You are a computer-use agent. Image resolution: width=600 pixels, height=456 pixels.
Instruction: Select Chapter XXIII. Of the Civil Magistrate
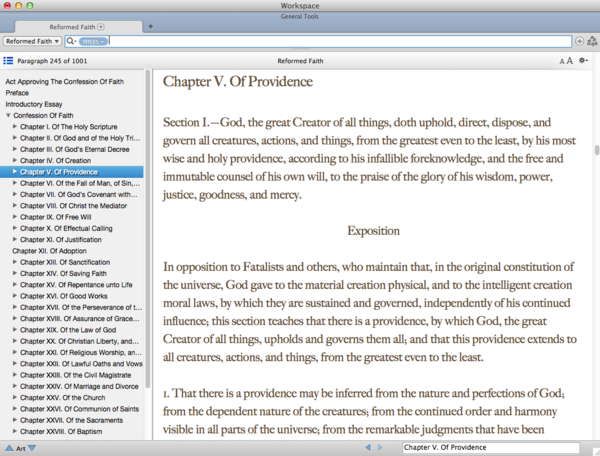75,375
